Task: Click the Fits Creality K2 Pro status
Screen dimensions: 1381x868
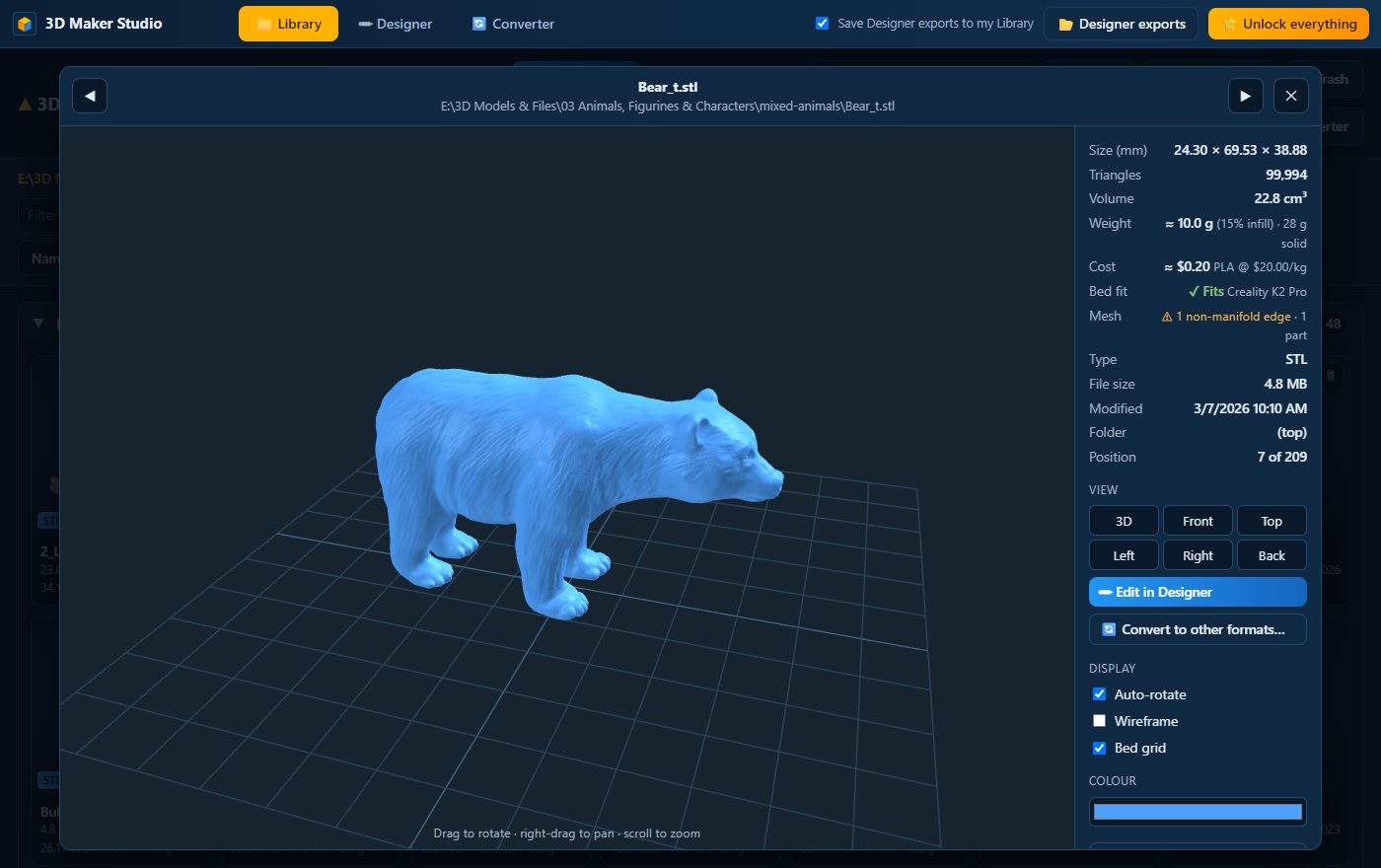Action: [1248, 292]
